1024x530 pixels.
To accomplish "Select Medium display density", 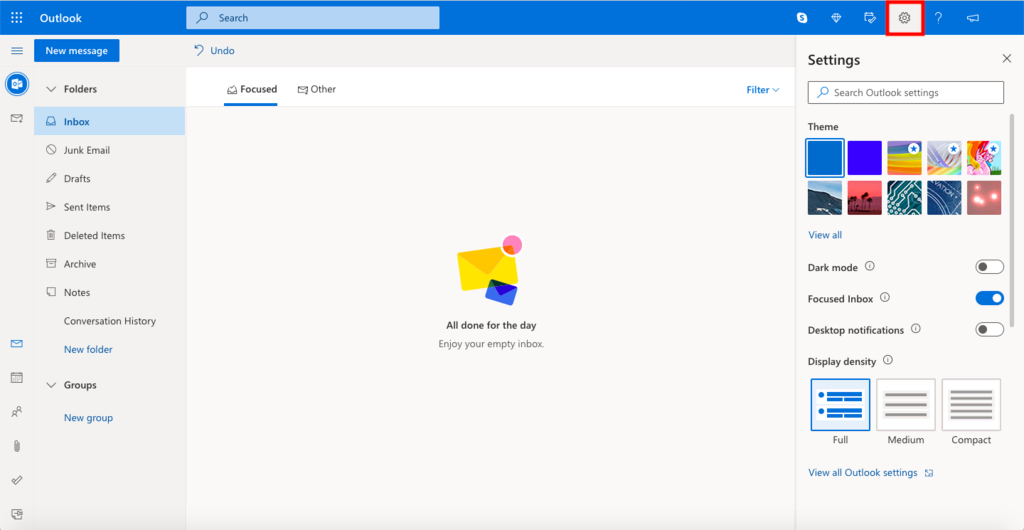I will click(x=906, y=405).
